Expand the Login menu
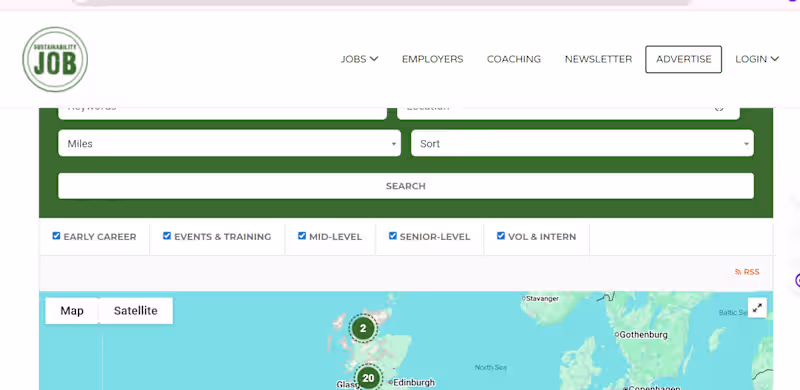This screenshot has width=800, height=390. click(x=757, y=59)
